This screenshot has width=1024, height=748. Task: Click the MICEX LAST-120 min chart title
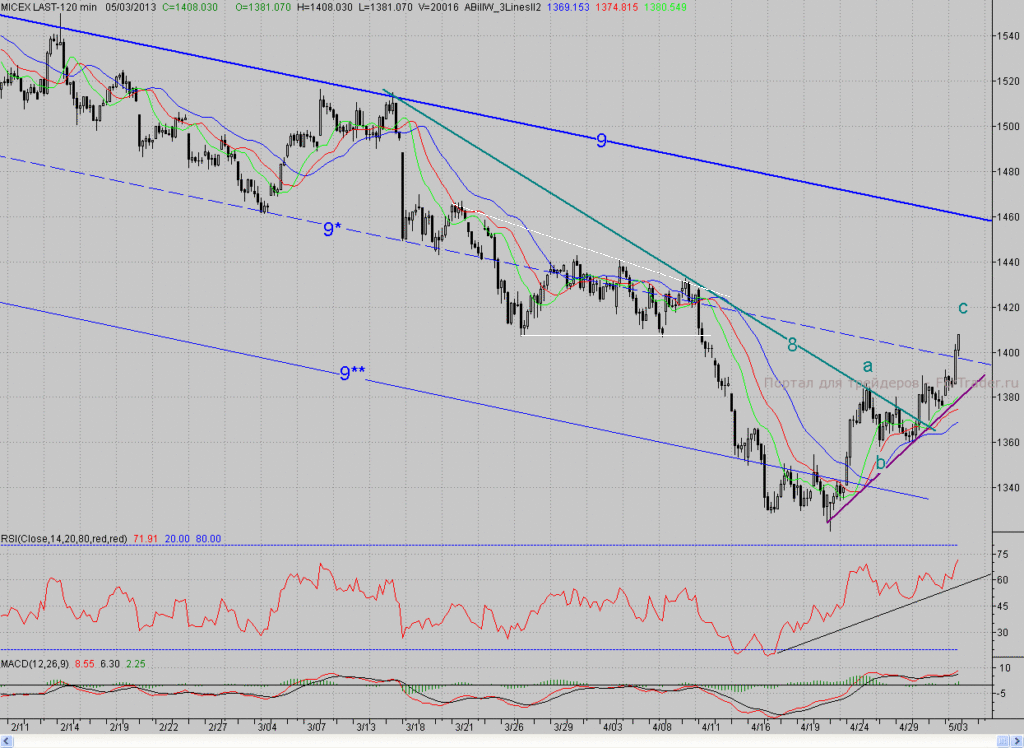pos(49,7)
